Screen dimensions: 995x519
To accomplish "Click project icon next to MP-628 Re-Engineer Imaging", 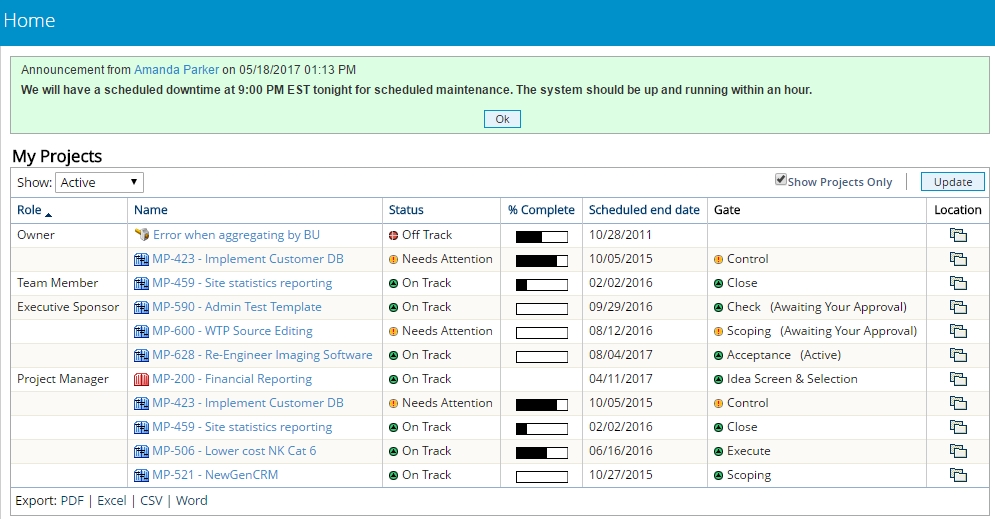I will [x=141, y=355].
